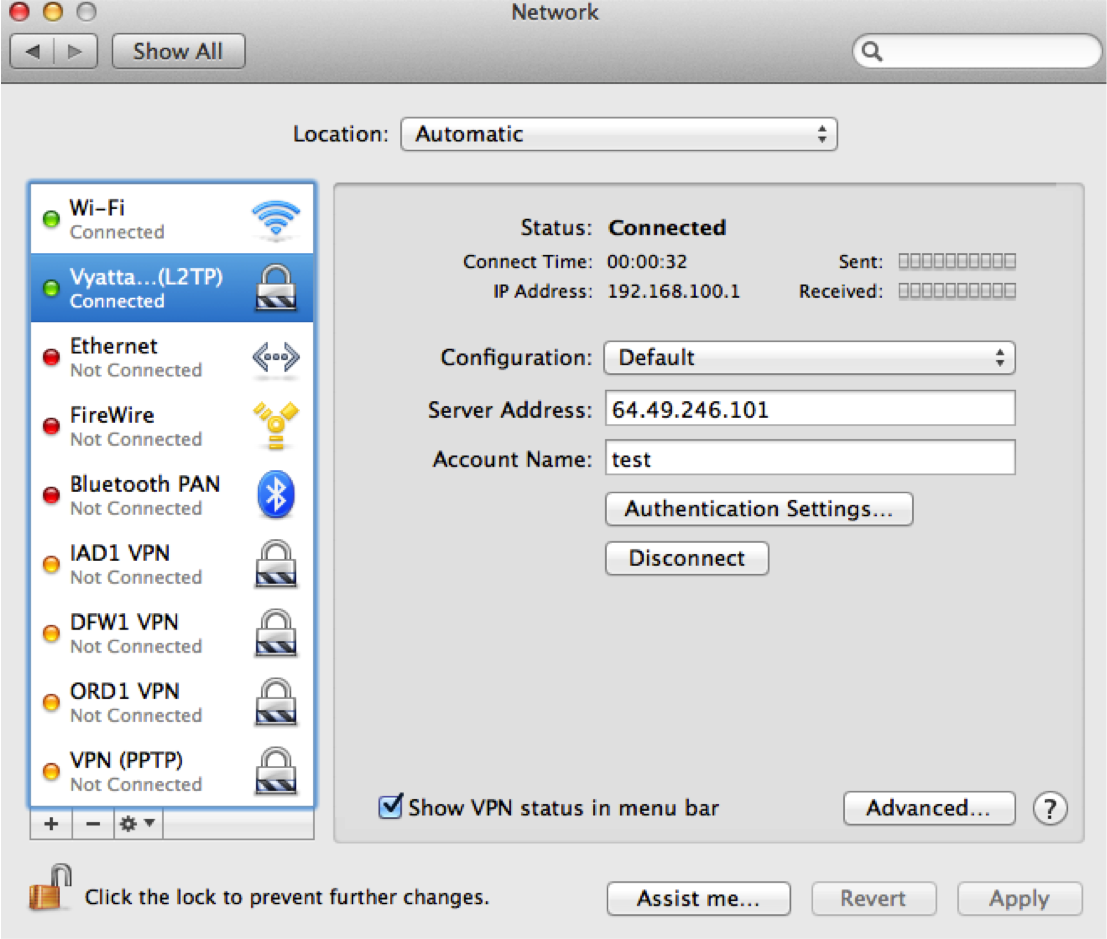Click the System Preferences search field
The height and width of the screenshot is (939, 1107).
pos(976,52)
